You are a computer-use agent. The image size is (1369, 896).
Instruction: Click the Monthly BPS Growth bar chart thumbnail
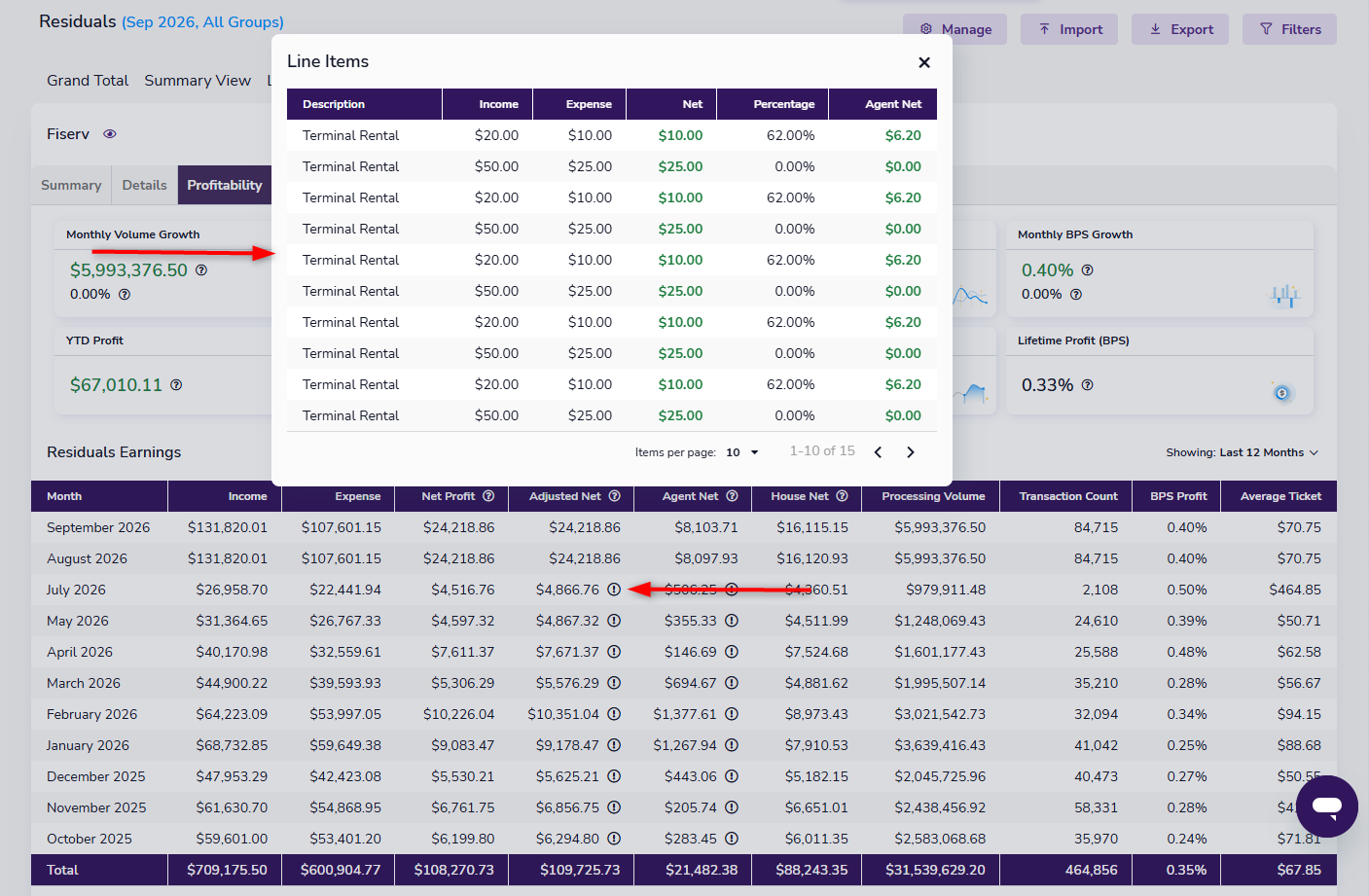coord(1284,295)
